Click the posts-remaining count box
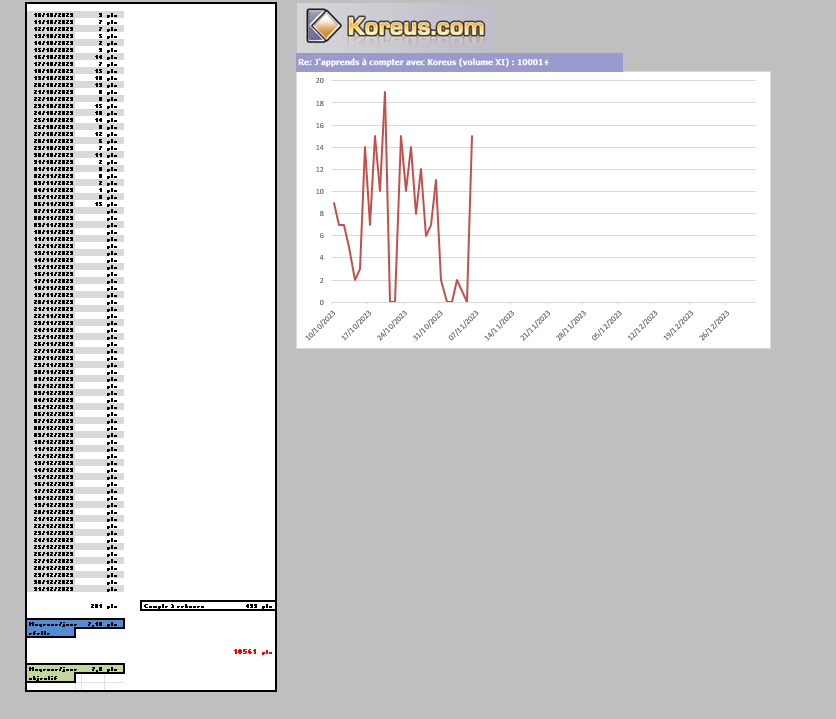836x719 pixels. (x=208, y=606)
